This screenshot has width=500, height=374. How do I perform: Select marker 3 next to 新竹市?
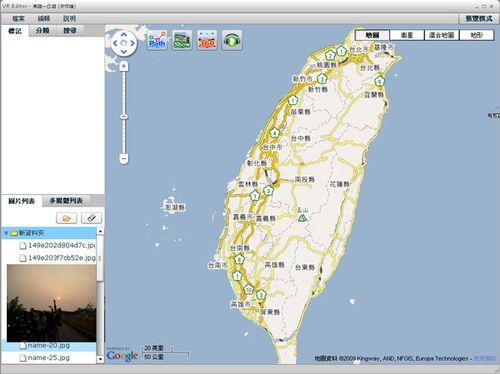322,79
